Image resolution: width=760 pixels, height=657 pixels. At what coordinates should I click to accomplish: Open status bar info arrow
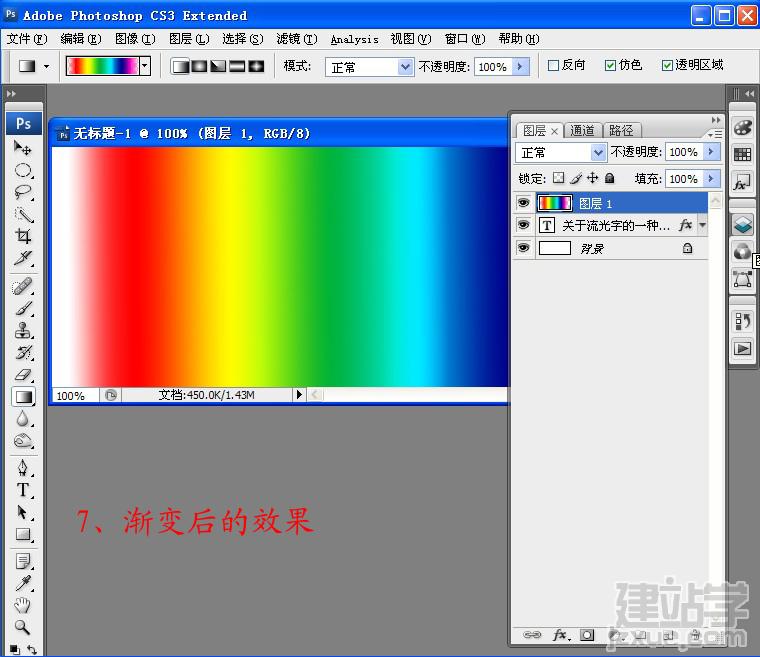[x=299, y=395]
